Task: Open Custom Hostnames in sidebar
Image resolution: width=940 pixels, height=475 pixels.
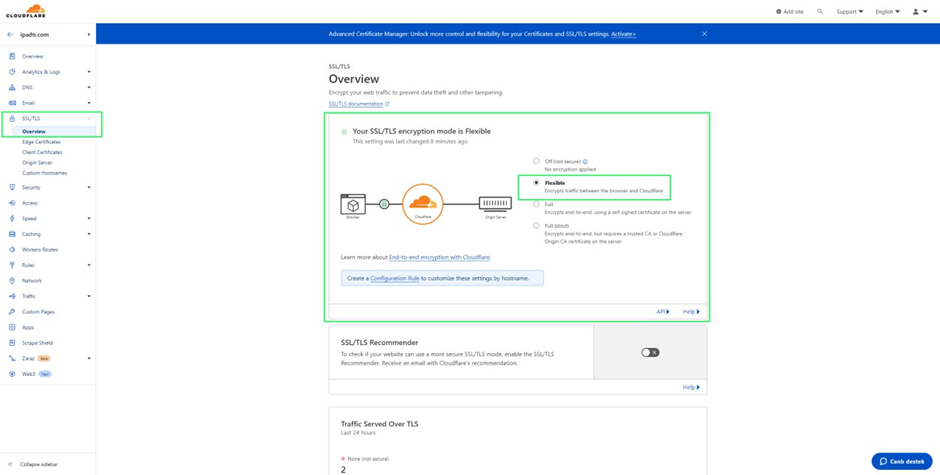Action: [x=44, y=173]
